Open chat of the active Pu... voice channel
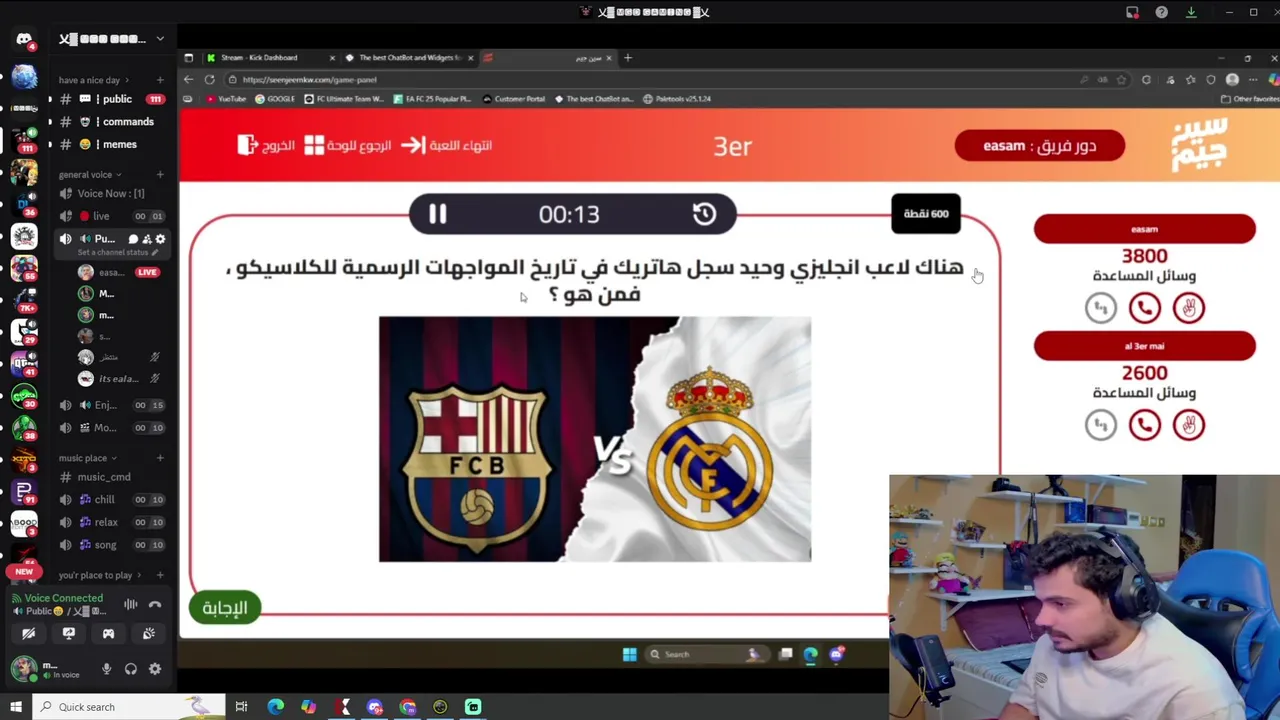Image resolution: width=1280 pixels, height=720 pixels. pos(133,239)
